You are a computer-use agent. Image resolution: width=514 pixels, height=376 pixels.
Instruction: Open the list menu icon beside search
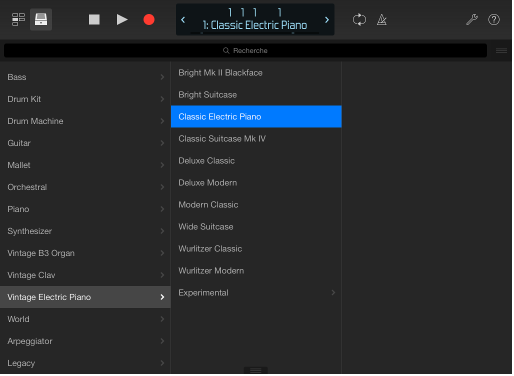click(501, 50)
